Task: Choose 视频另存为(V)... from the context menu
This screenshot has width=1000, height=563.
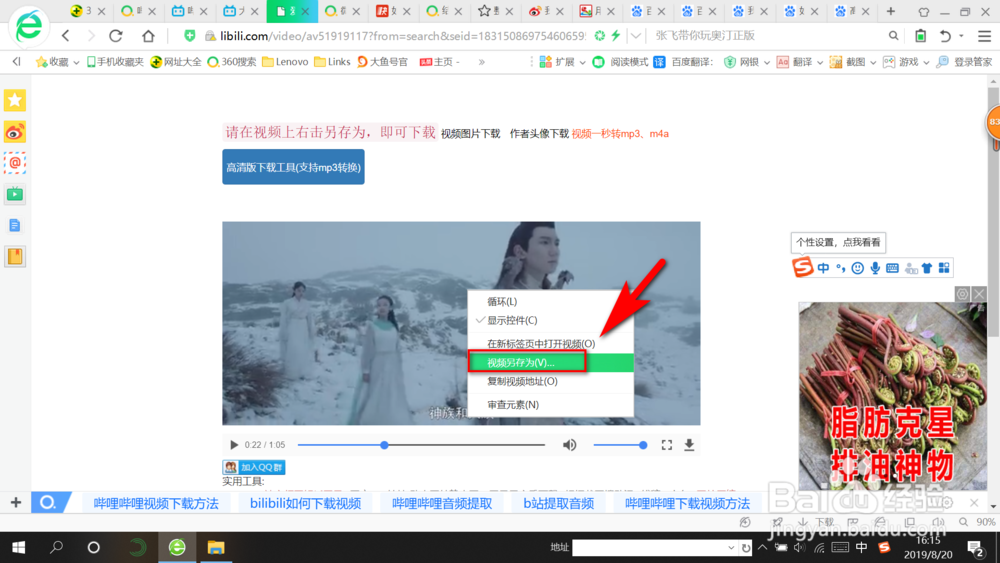Action: click(x=550, y=362)
